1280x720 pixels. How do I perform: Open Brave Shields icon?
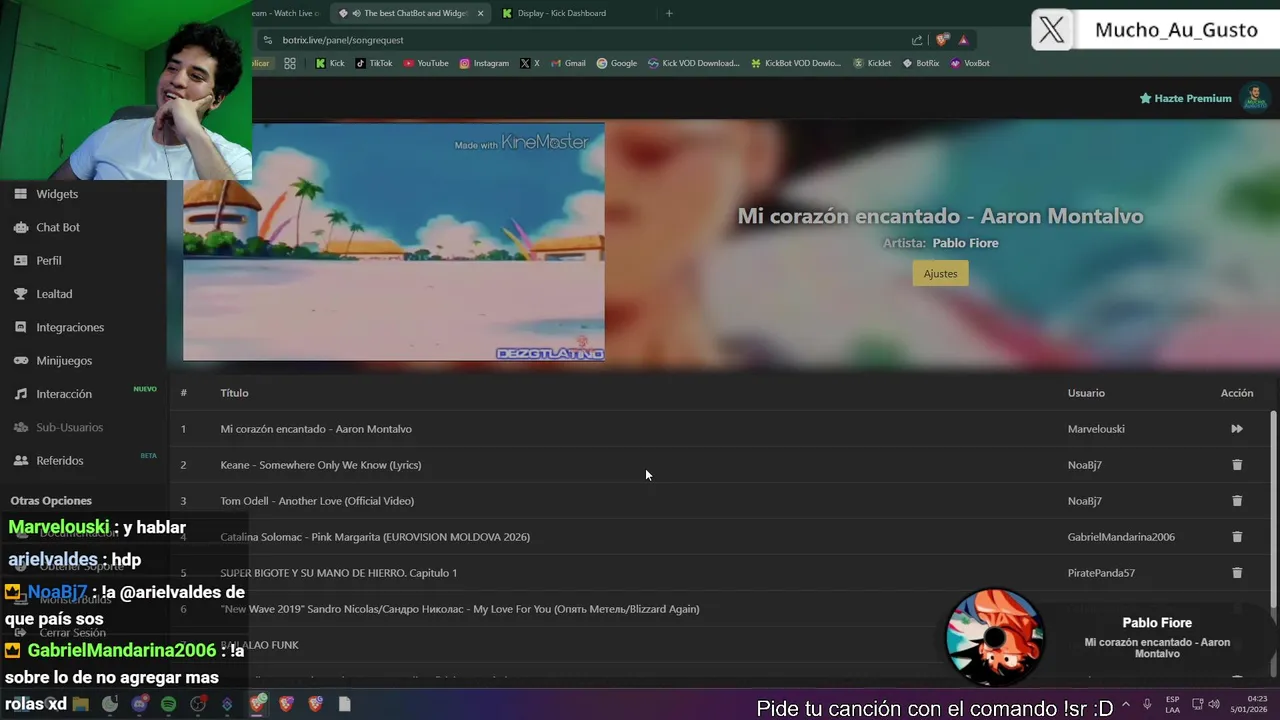[942, 40]
